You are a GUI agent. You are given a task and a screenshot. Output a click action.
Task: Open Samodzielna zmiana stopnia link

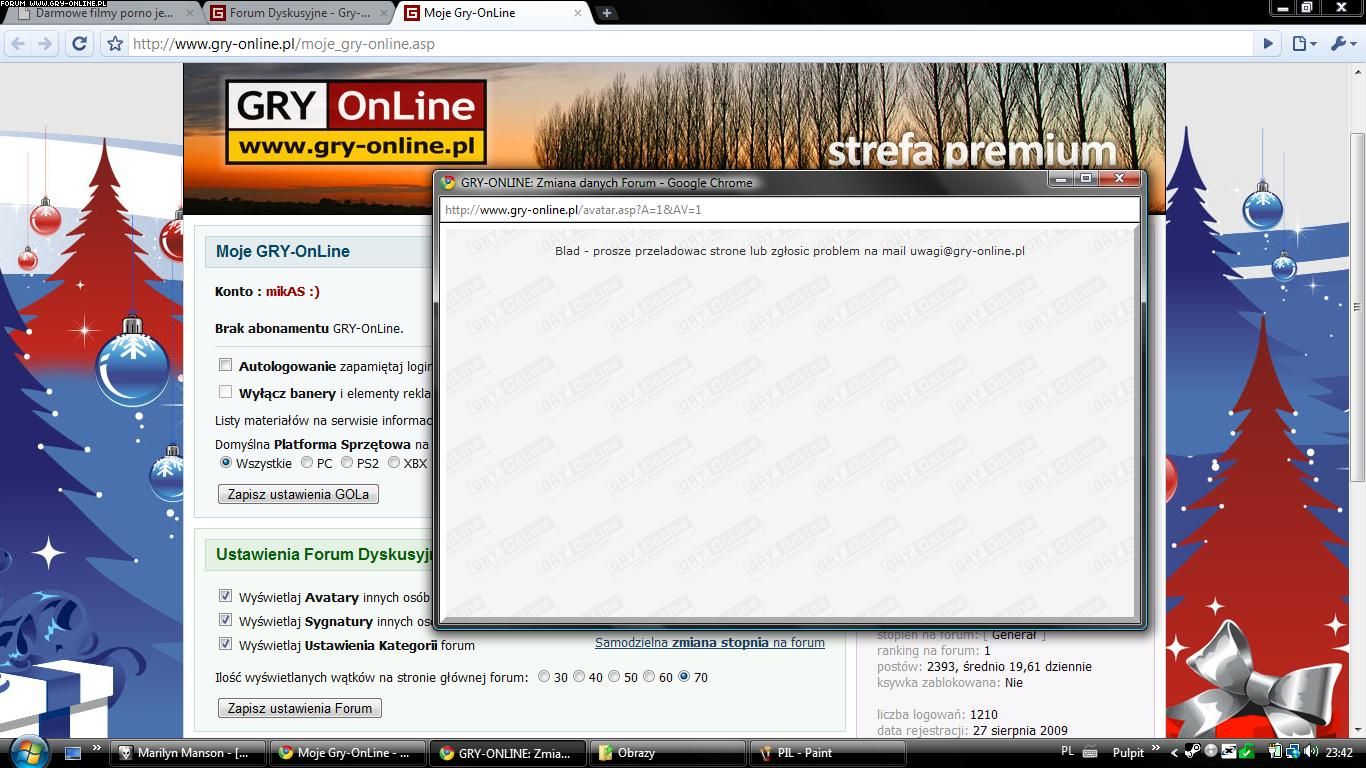709,642
